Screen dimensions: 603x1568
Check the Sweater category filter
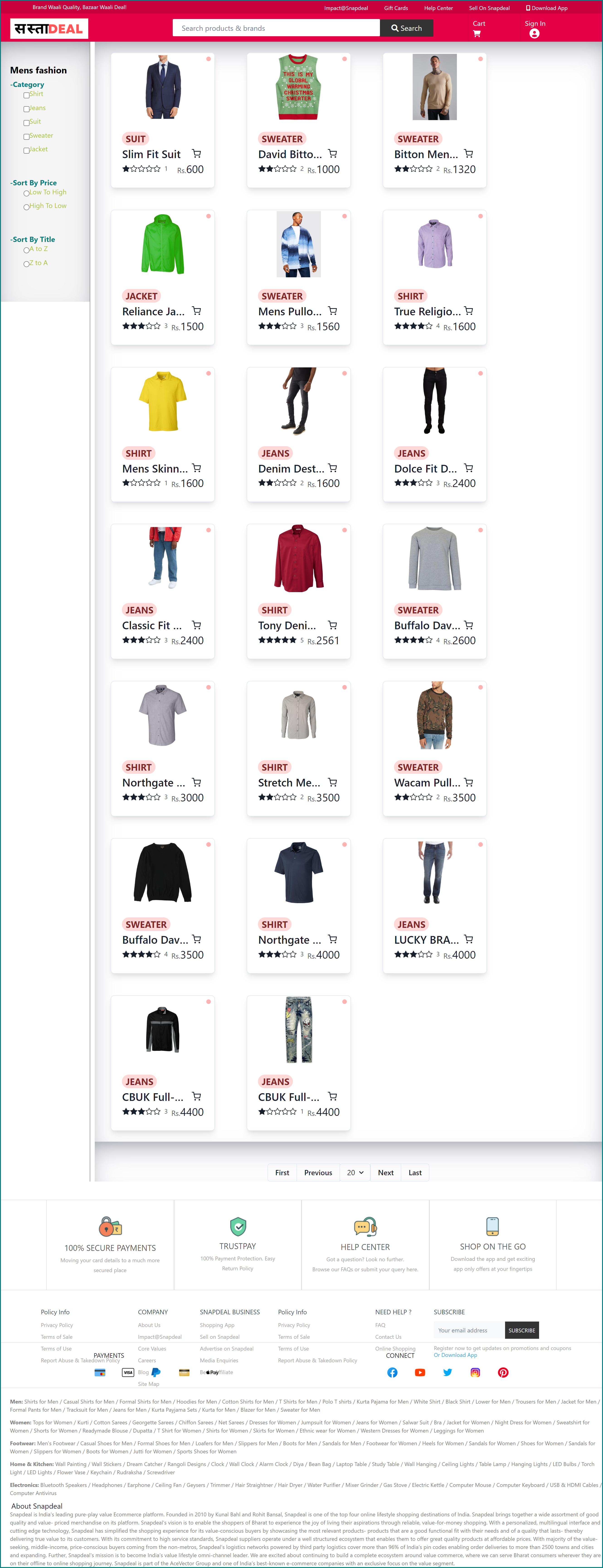[26, 137]
